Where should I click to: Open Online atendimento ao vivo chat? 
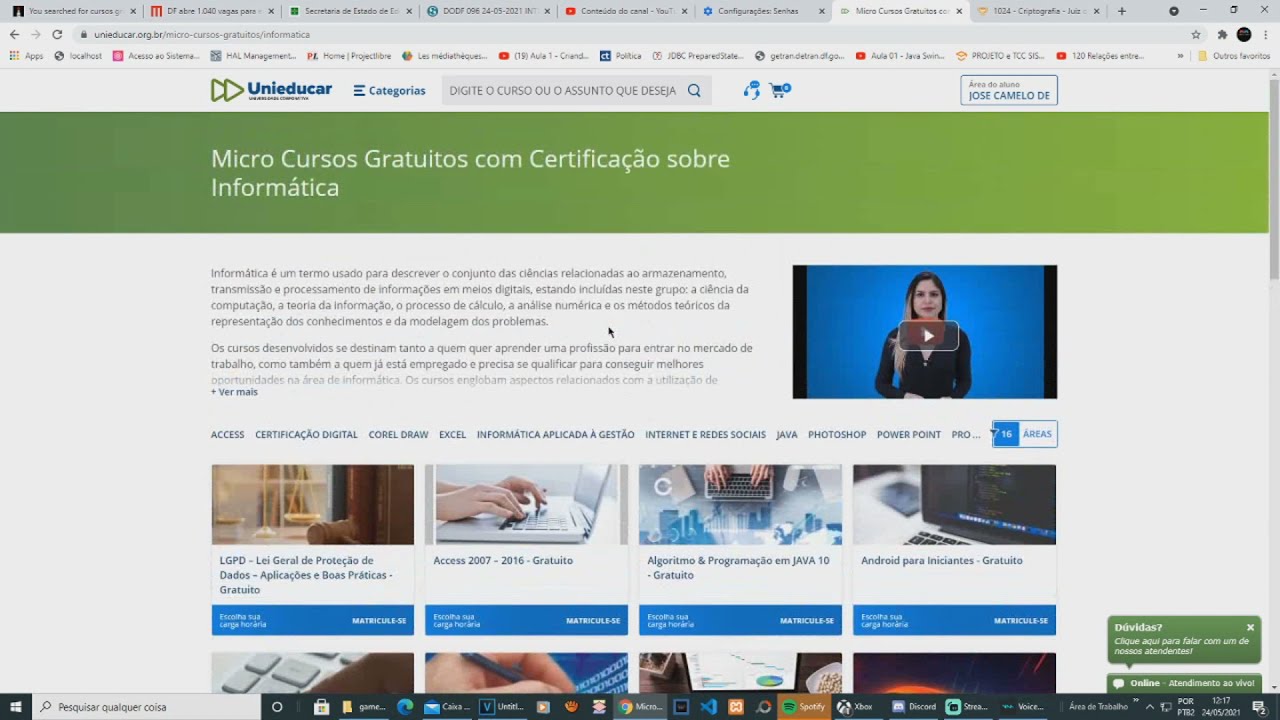pos(1183,683)
